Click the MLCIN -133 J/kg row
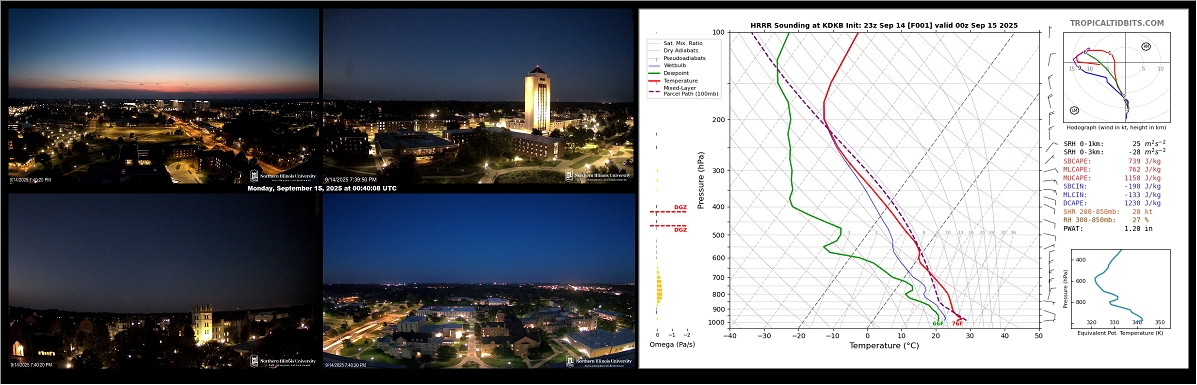Screen dimensions: 1197x385 tap(1112, 195)
